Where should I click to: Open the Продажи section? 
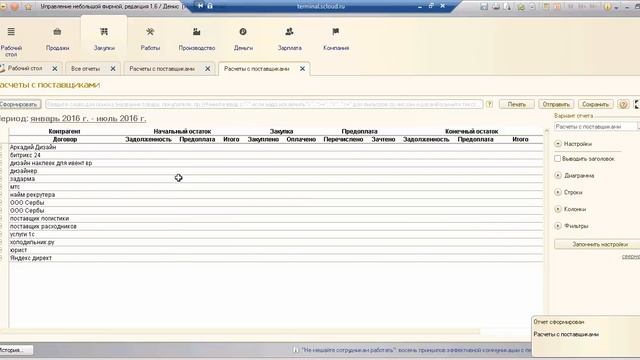coord(57,40)
